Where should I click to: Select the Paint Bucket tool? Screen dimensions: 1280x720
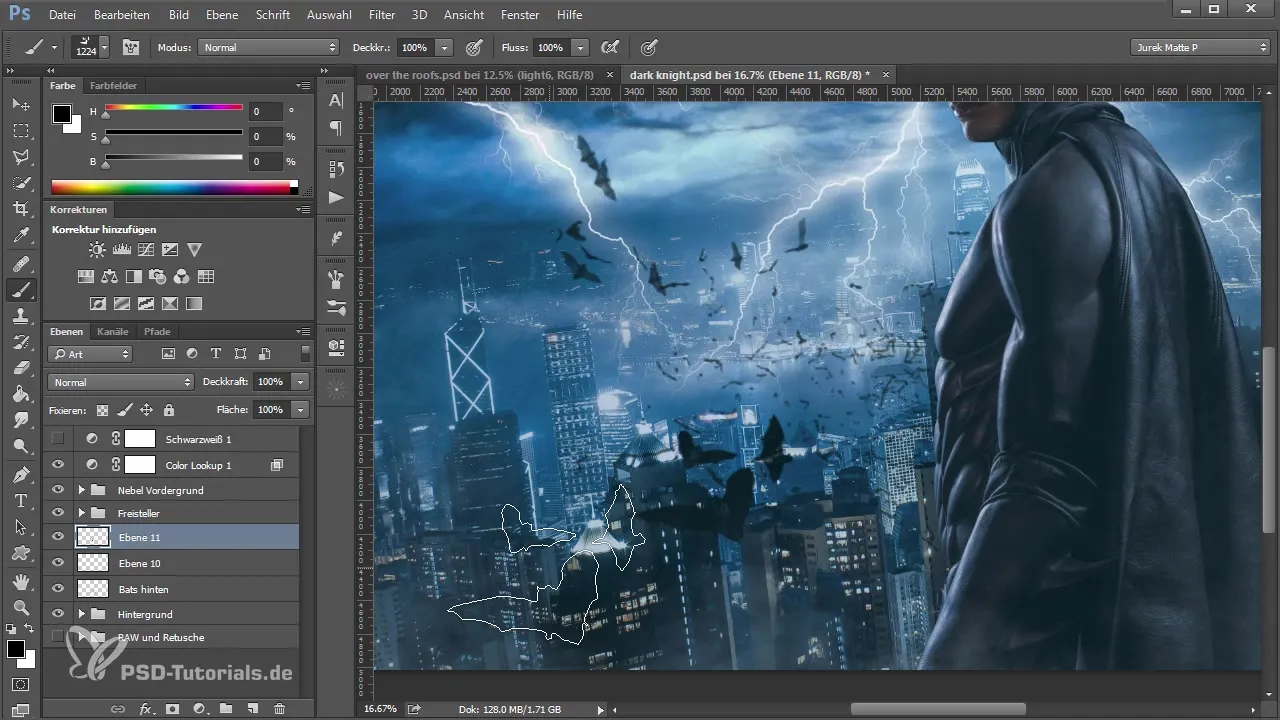coord(21,394)
